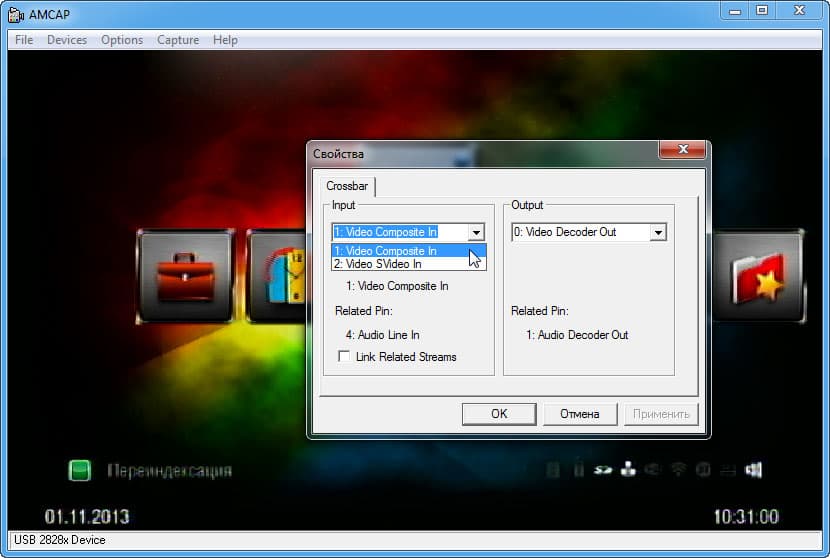Image resolution: width=830 pixels, height=558 pixels.
Task: Click the Переиндексация text
Action: coord(169,471)
